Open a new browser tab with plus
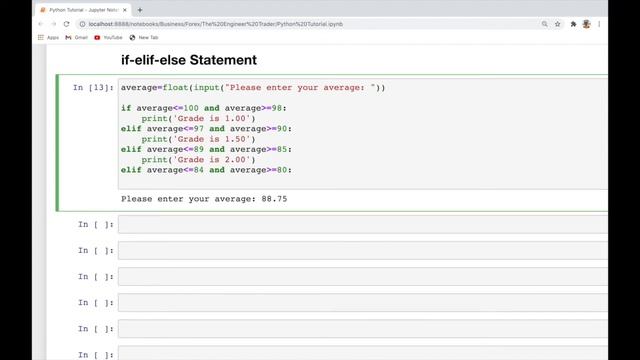The image size is (640, 360). tap(140, 10)
